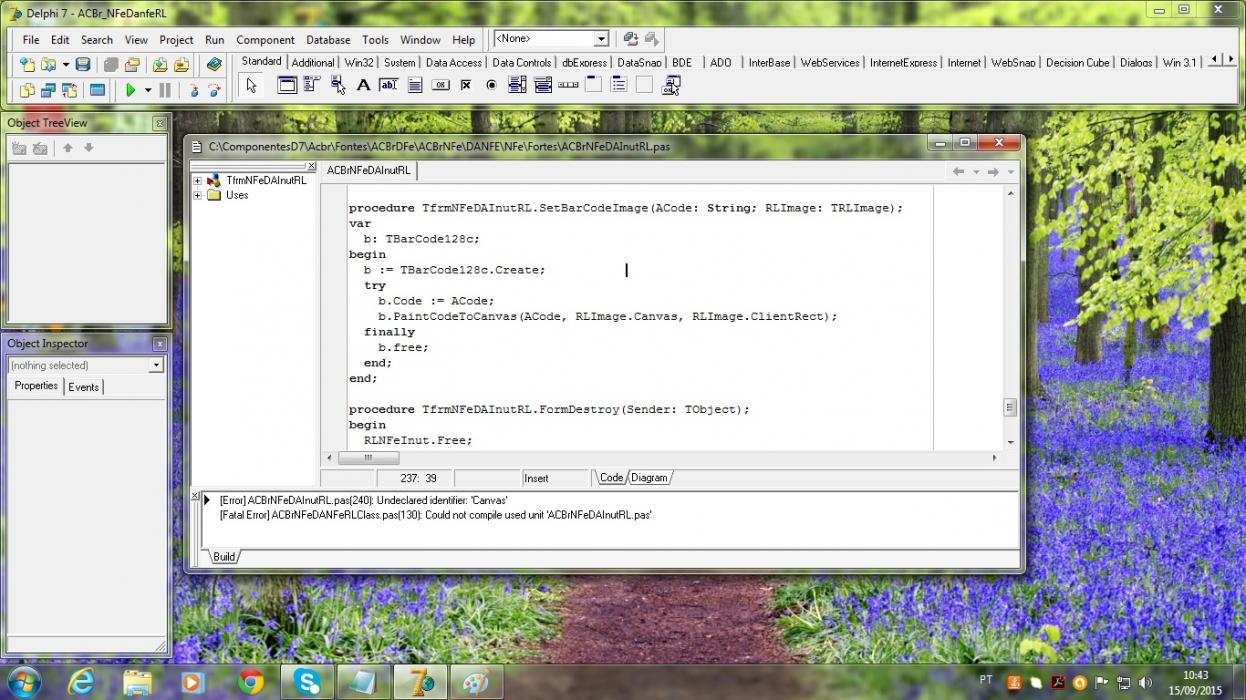The image size is (1246, 700).
Task: Switch to the Data Access palette tab
Action: click(x=453, y=62)
